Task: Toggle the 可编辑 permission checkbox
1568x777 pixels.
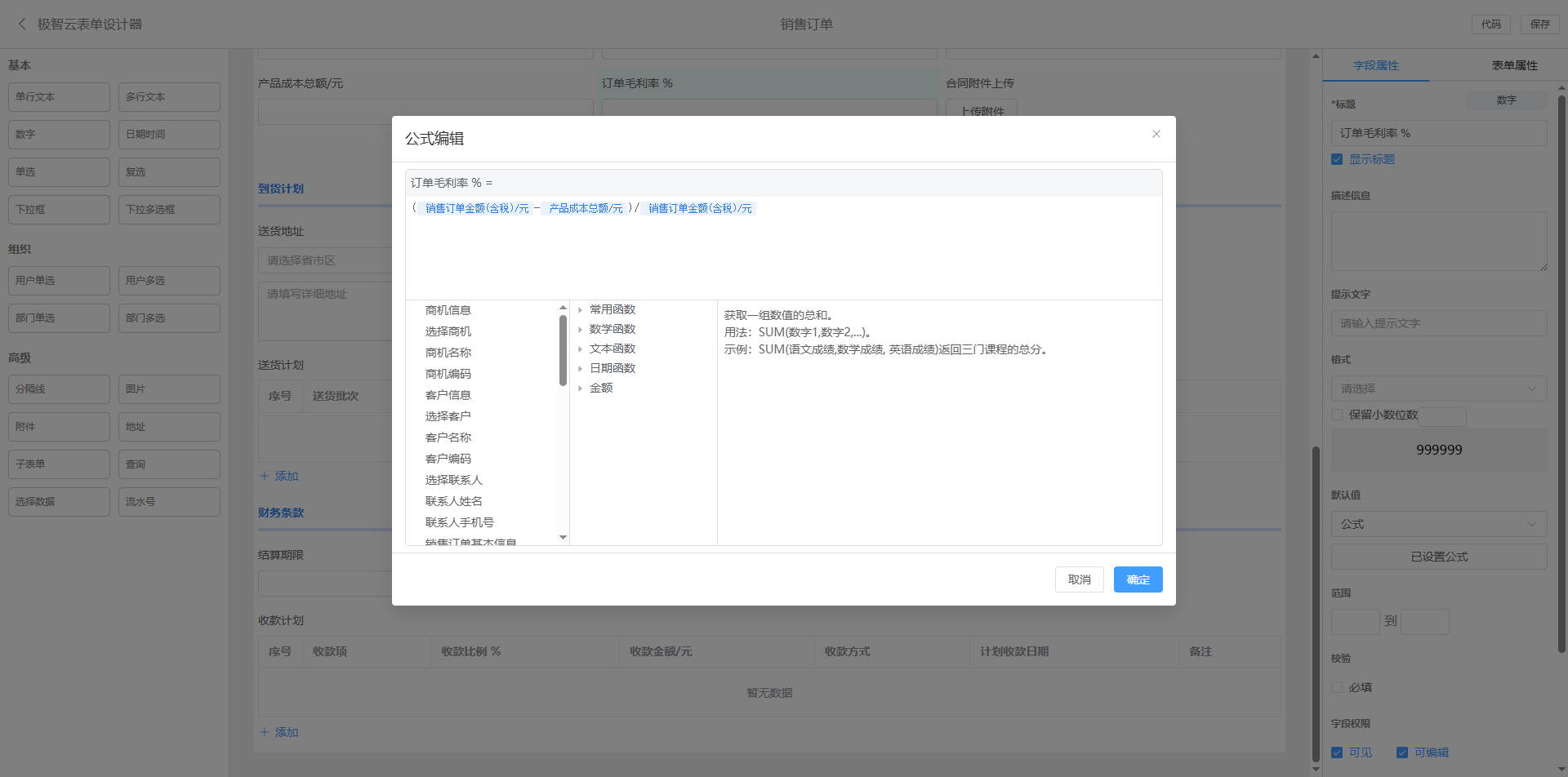Action: click(x=1402, y=753)
